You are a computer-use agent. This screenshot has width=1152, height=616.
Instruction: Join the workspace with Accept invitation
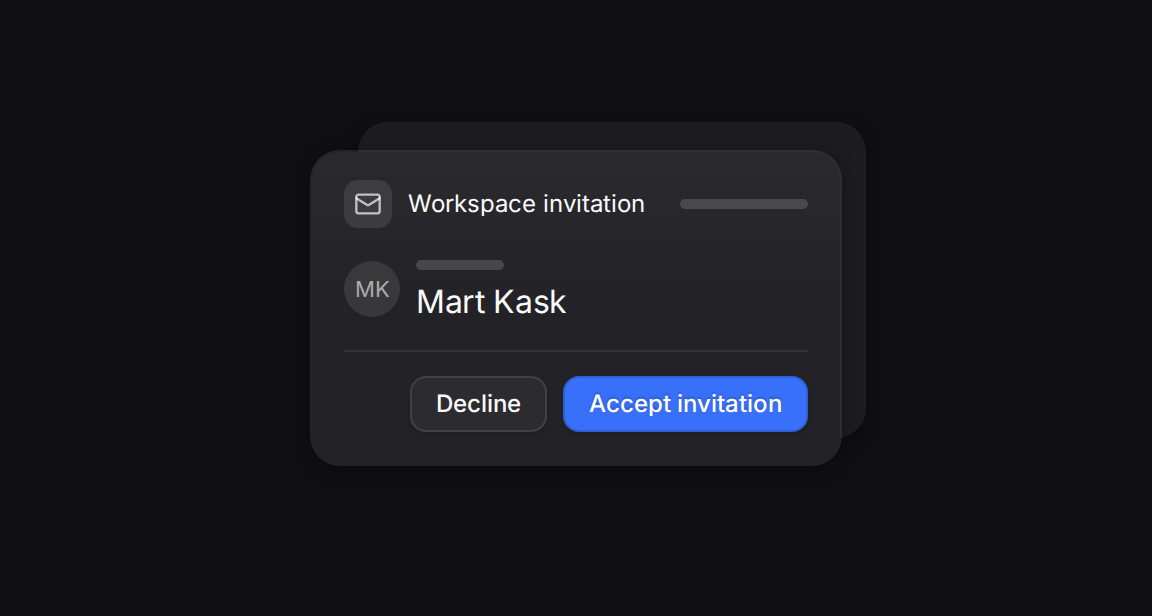coord(685,404)
